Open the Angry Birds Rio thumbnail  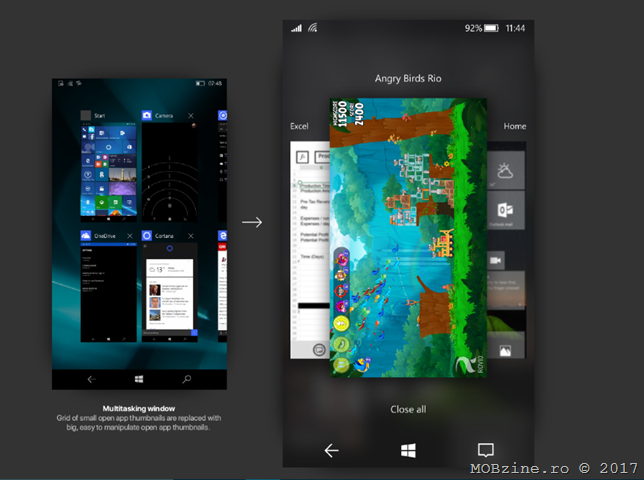408,237
